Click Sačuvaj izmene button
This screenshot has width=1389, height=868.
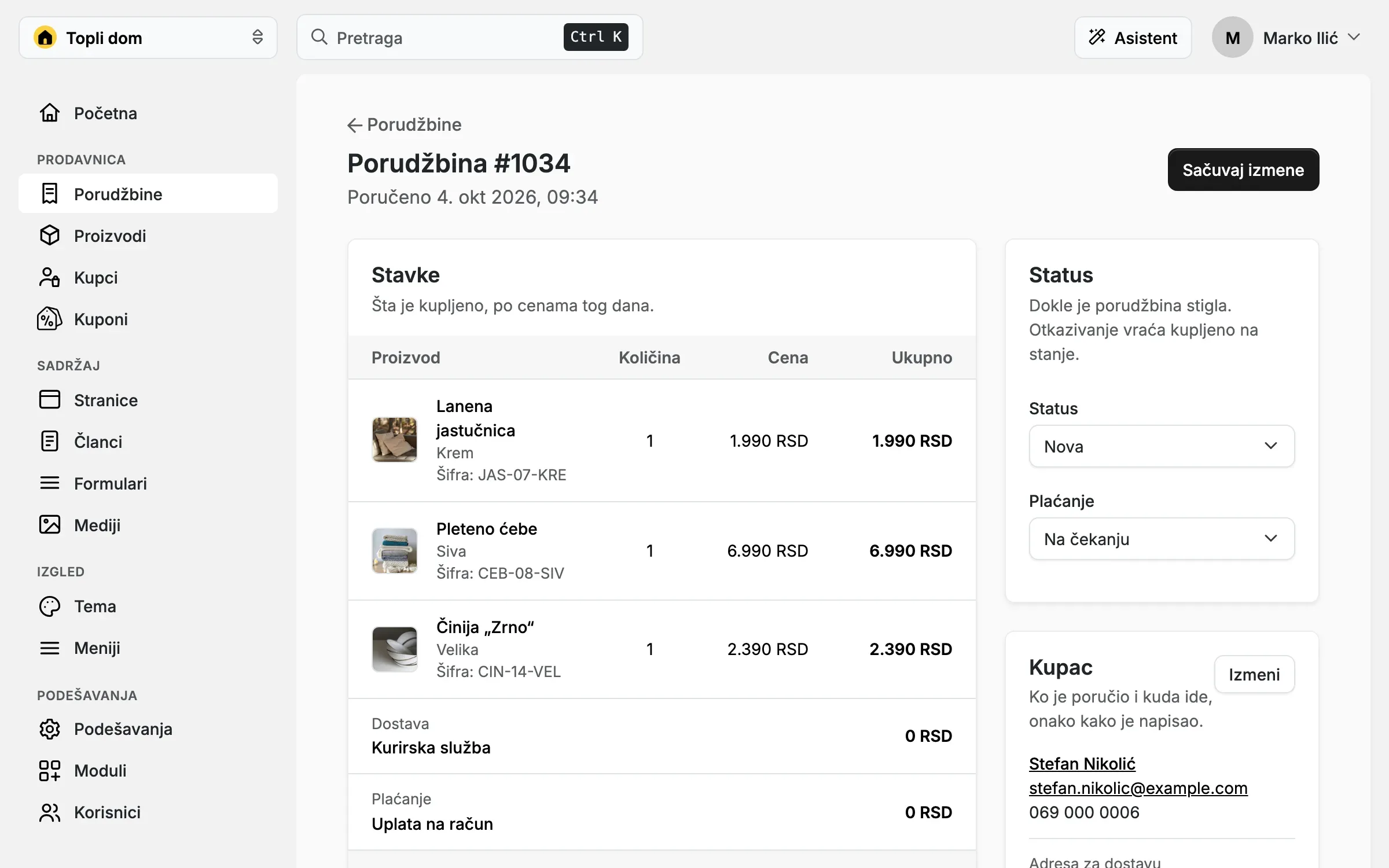(x=1243, y=170)
